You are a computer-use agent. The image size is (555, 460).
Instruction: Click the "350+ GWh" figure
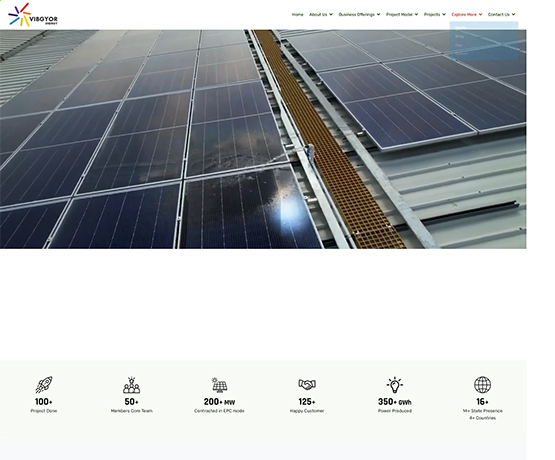coord(395,402)
